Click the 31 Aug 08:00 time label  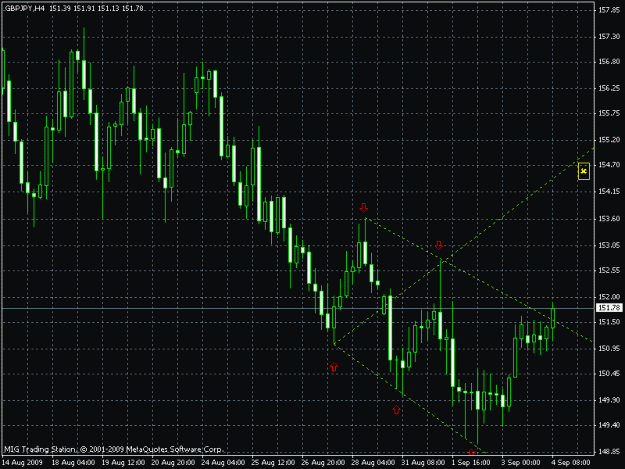(423, 463)
